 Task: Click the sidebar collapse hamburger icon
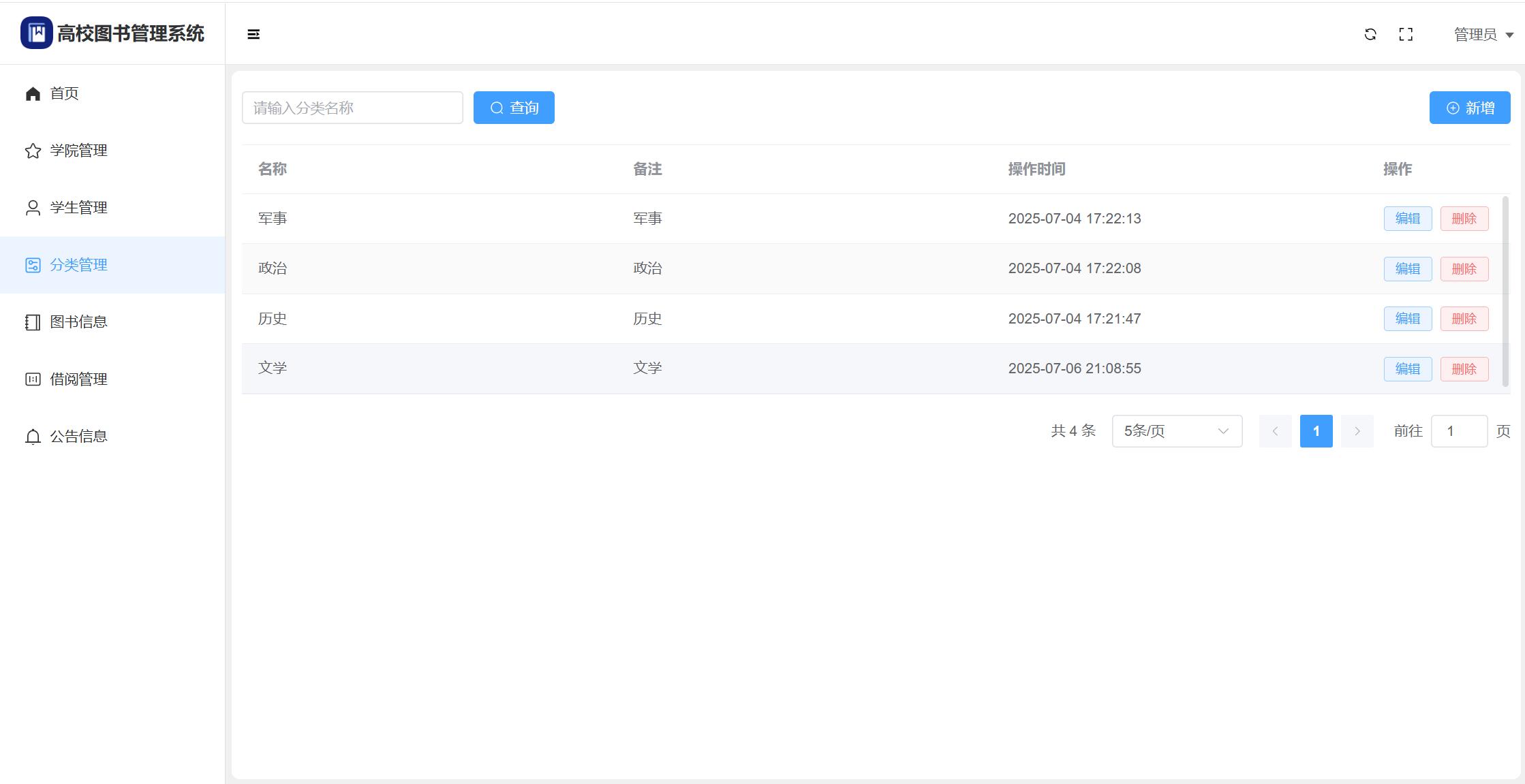coord(253,34)
